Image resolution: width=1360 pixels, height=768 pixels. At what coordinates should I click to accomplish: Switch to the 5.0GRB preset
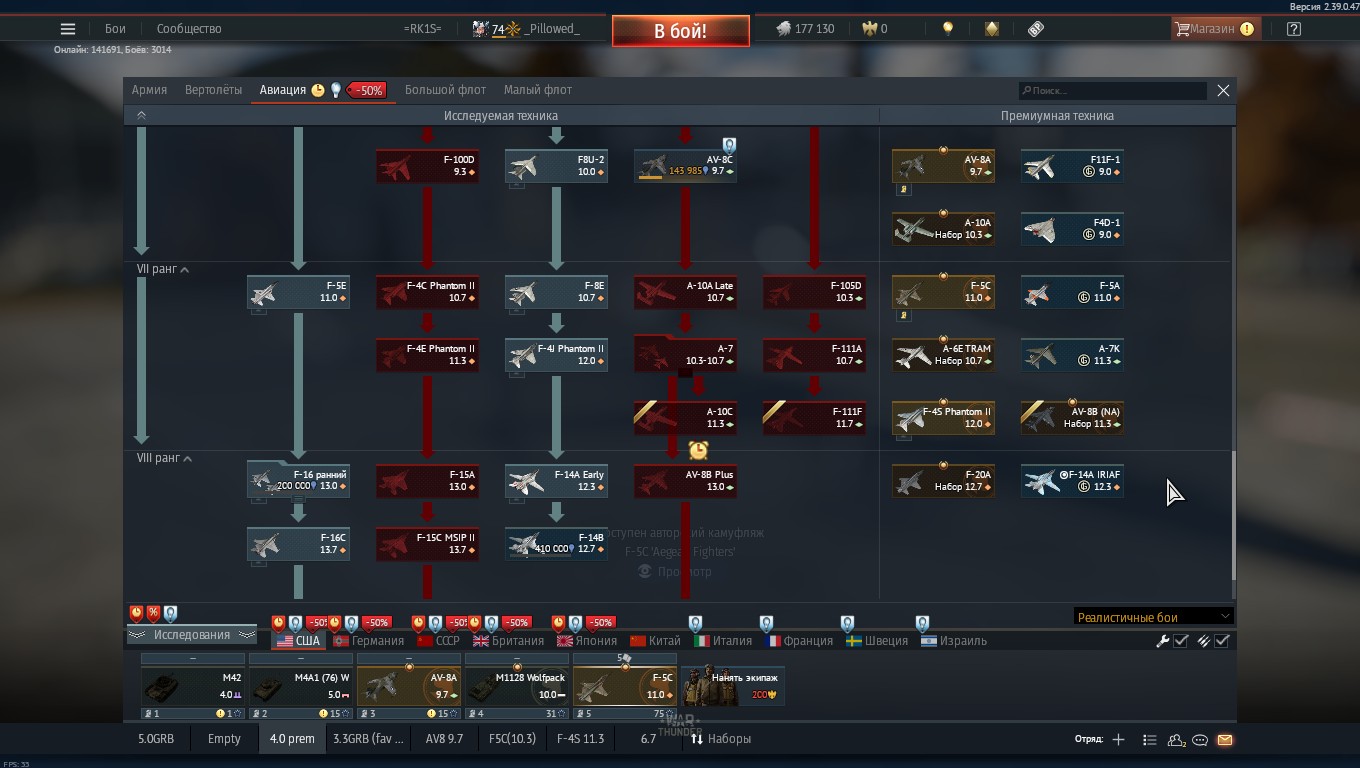point(156,739)
